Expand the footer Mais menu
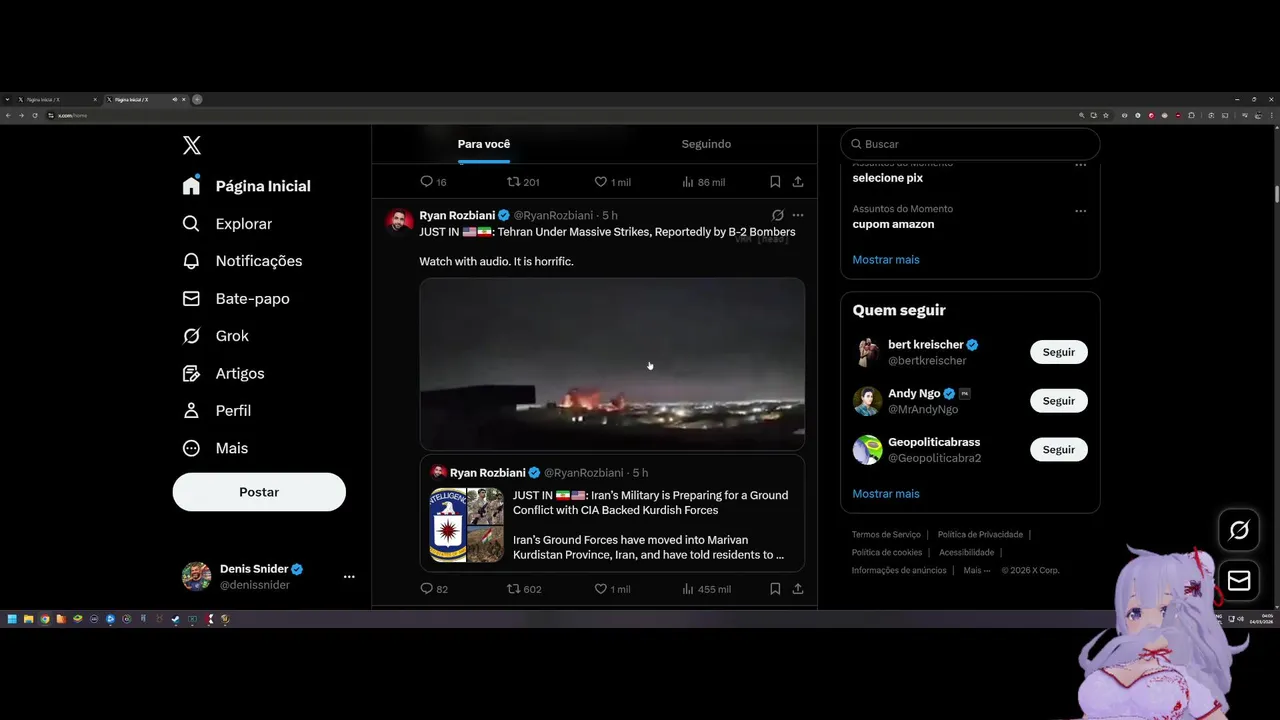This screenshot has height=720, width=1280. 977,571
